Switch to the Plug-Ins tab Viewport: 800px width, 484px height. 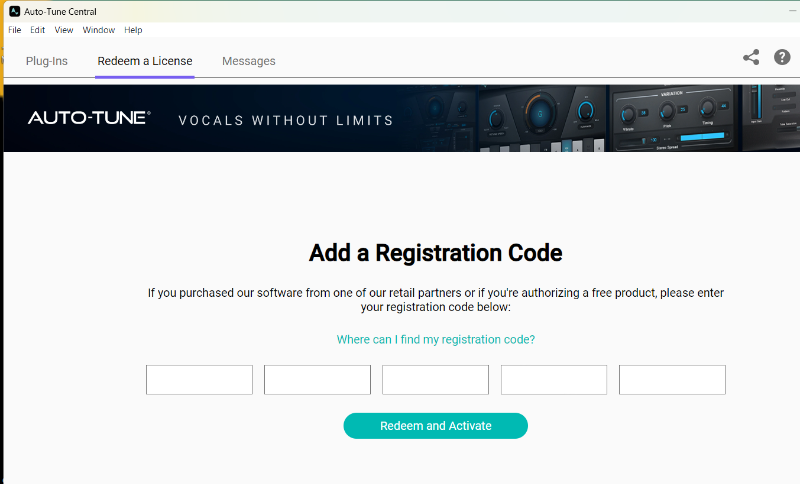(x=47, y=61)
